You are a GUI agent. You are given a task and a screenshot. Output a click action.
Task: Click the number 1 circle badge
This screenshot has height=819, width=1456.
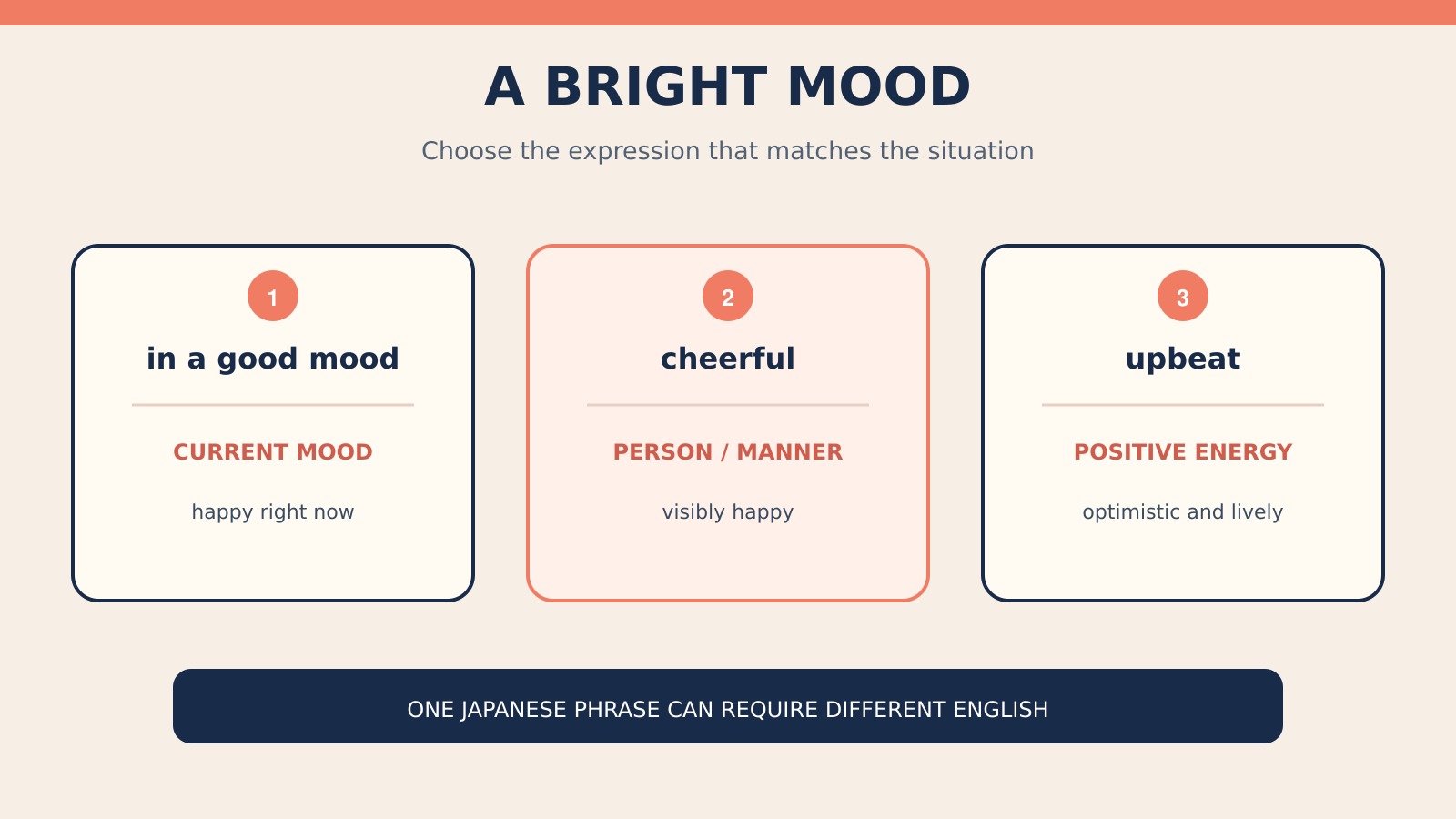click(x=273, y=296)
